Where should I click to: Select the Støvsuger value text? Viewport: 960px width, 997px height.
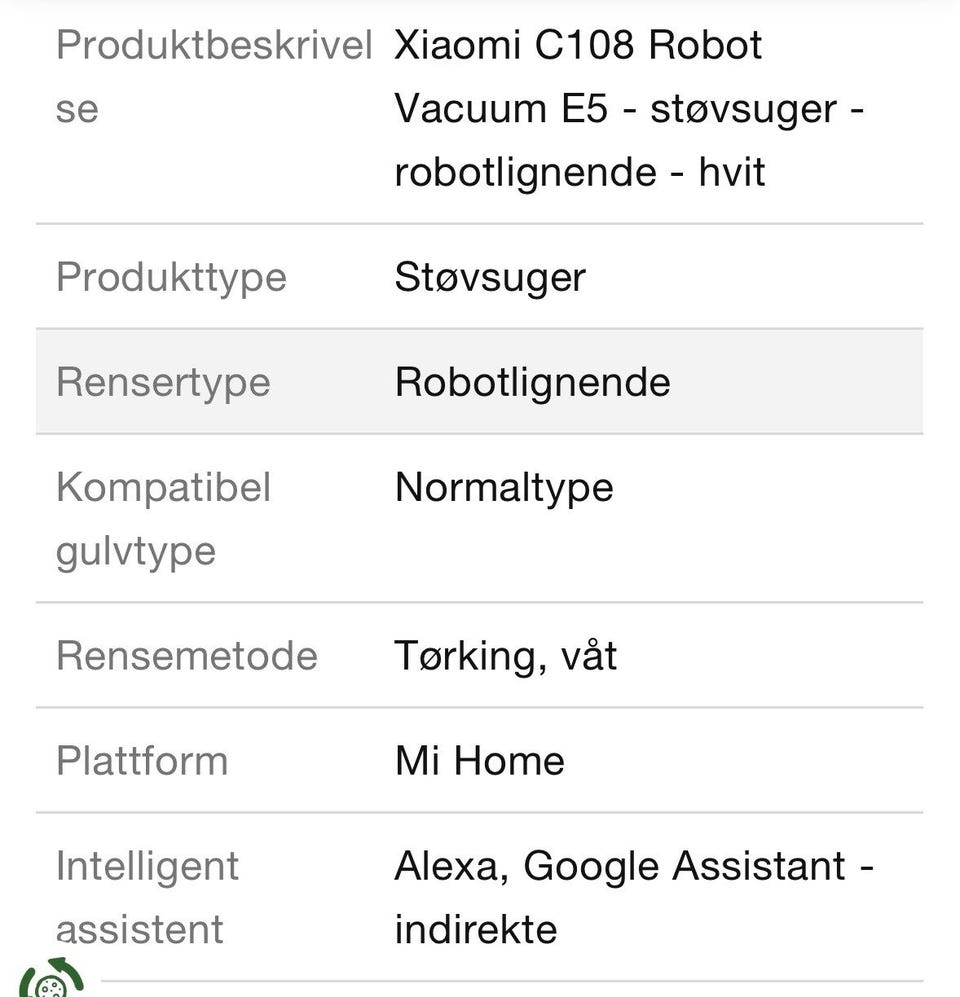point(490,277)
